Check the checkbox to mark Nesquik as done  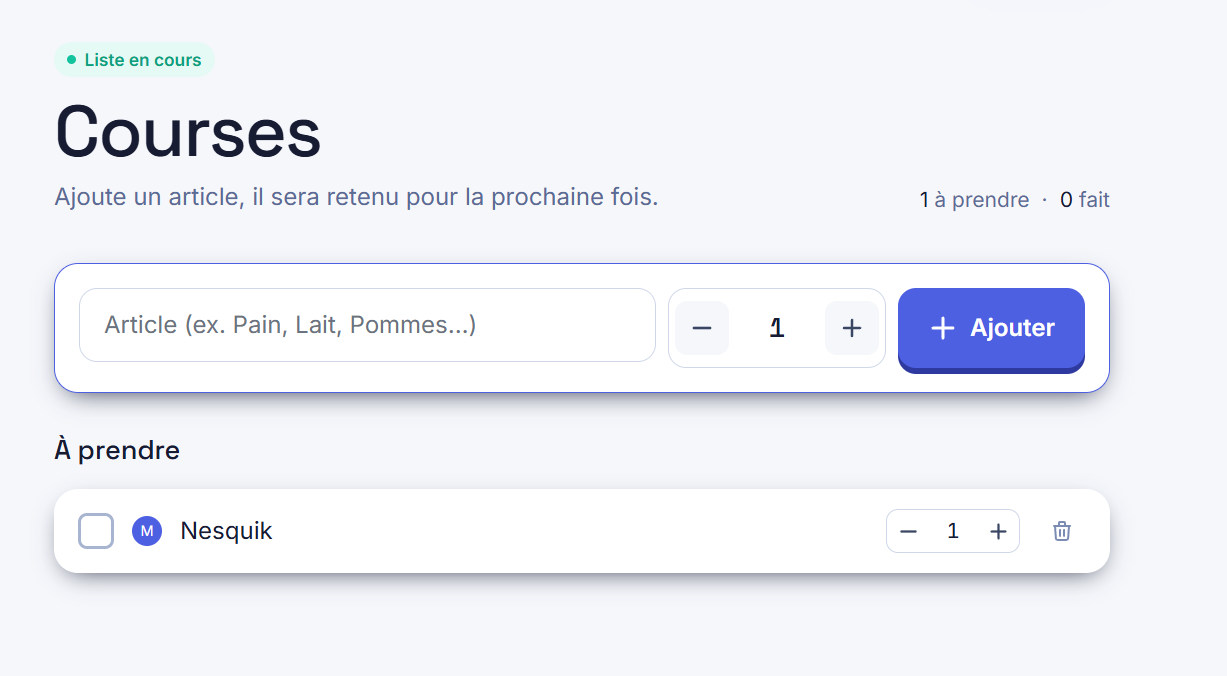(96, 531)
